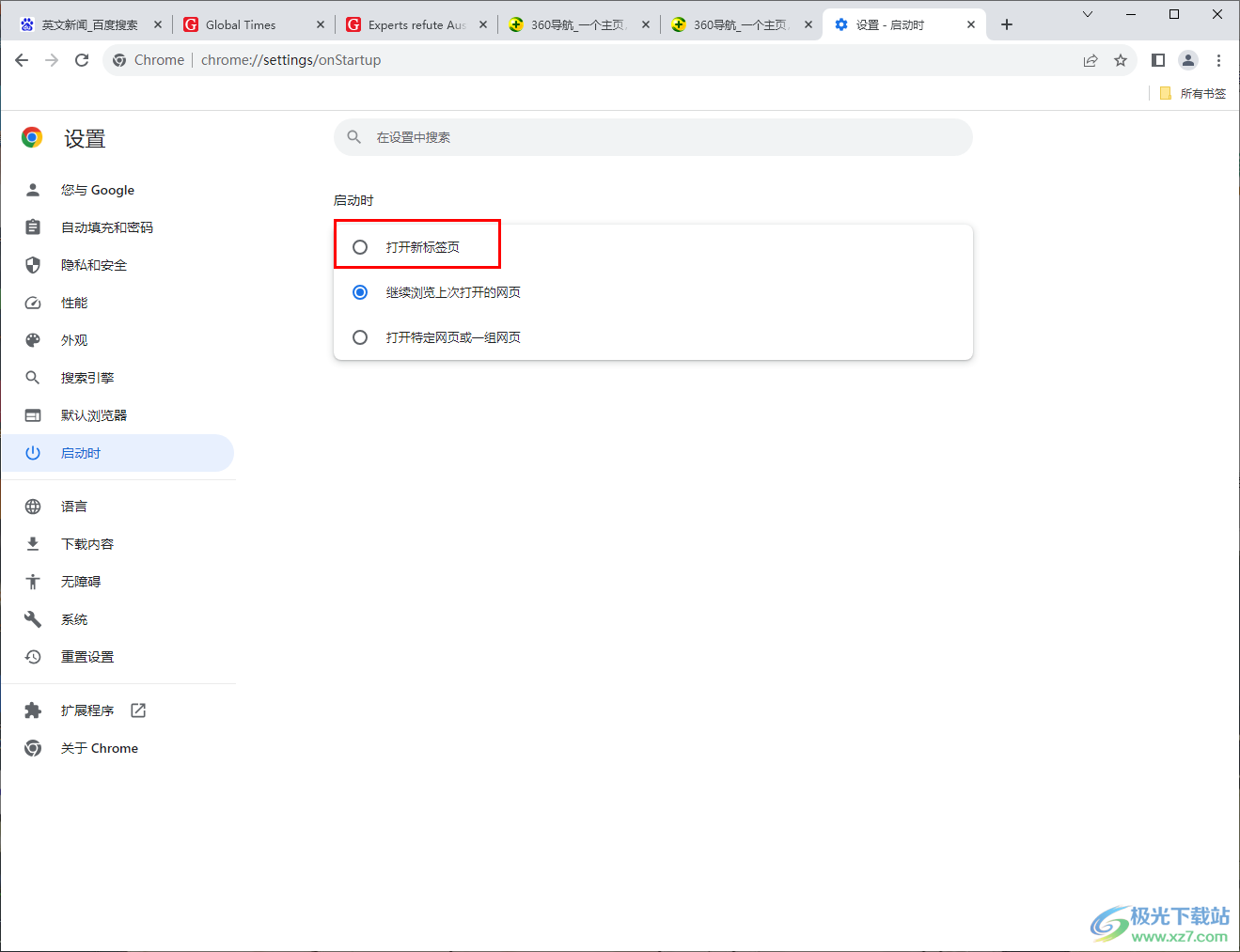The image size is (1240, 952).
Task: Reload the current page
Action: tap(82, 60)
